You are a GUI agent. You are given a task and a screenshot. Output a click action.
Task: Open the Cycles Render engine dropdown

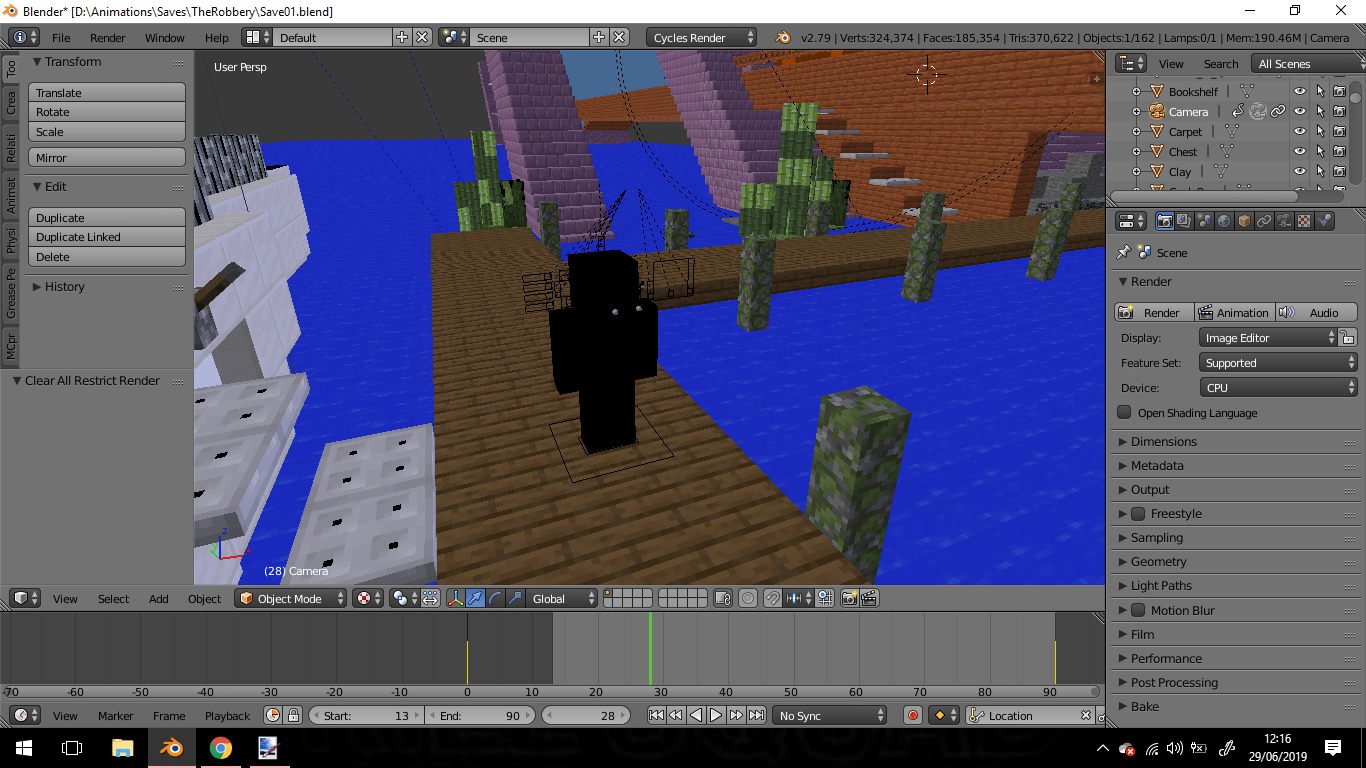(701, 38)
